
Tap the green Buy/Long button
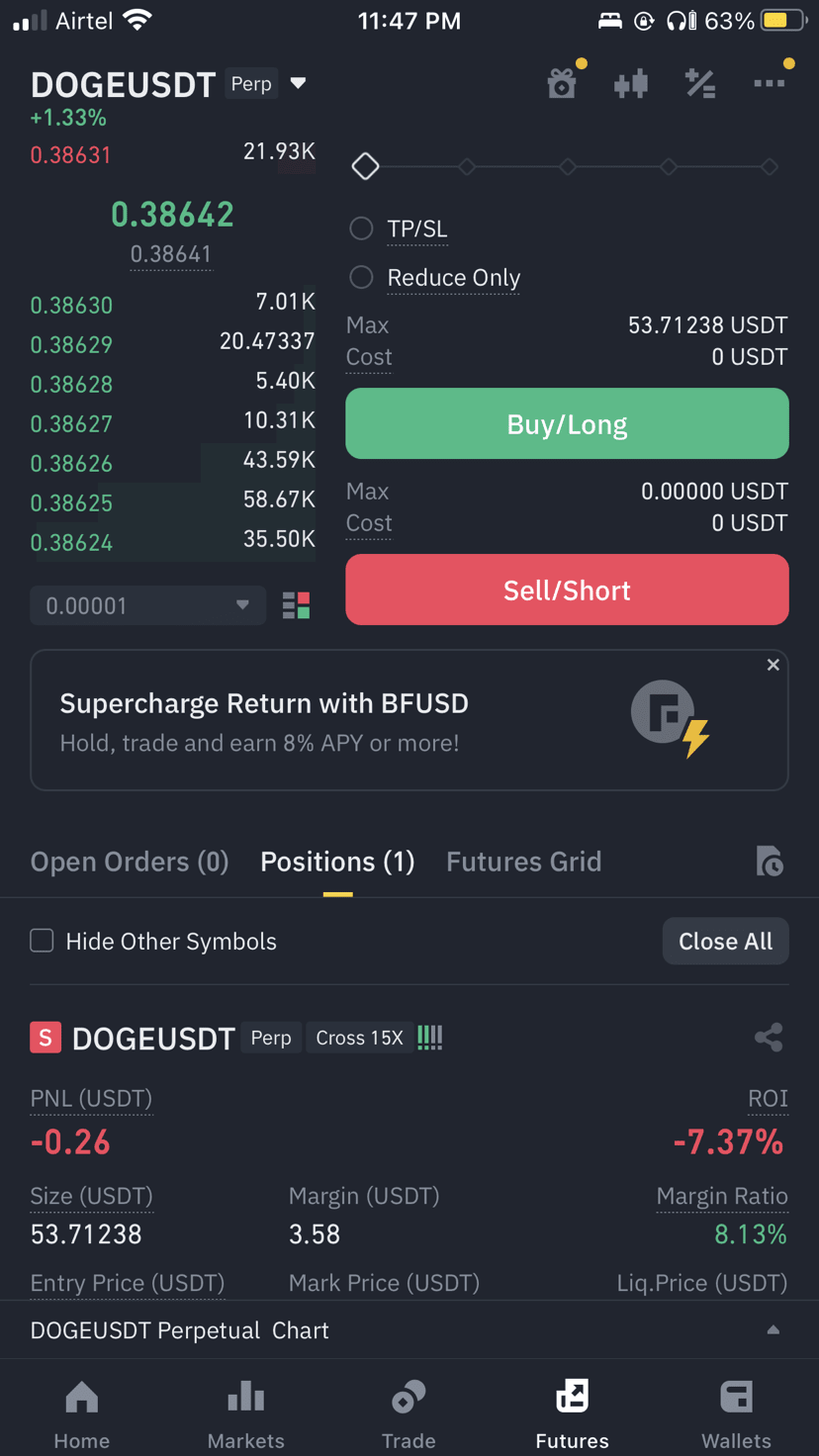(x=567, y=423)
